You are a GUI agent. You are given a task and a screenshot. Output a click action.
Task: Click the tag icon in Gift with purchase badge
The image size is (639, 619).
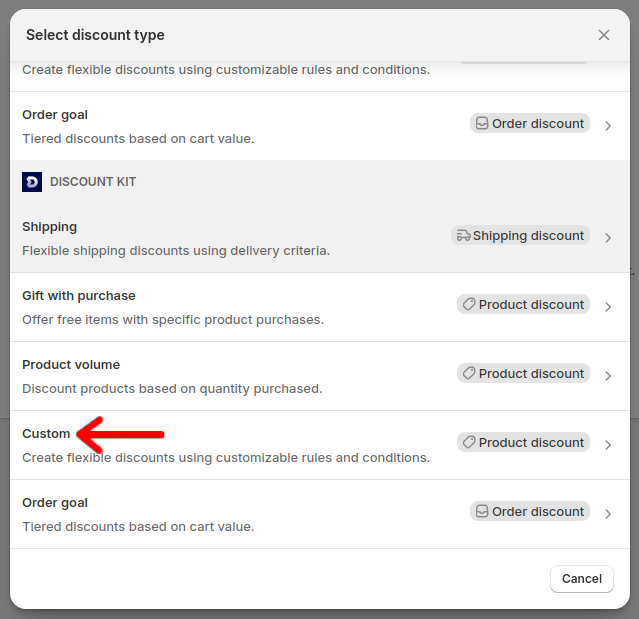(469, 304)
